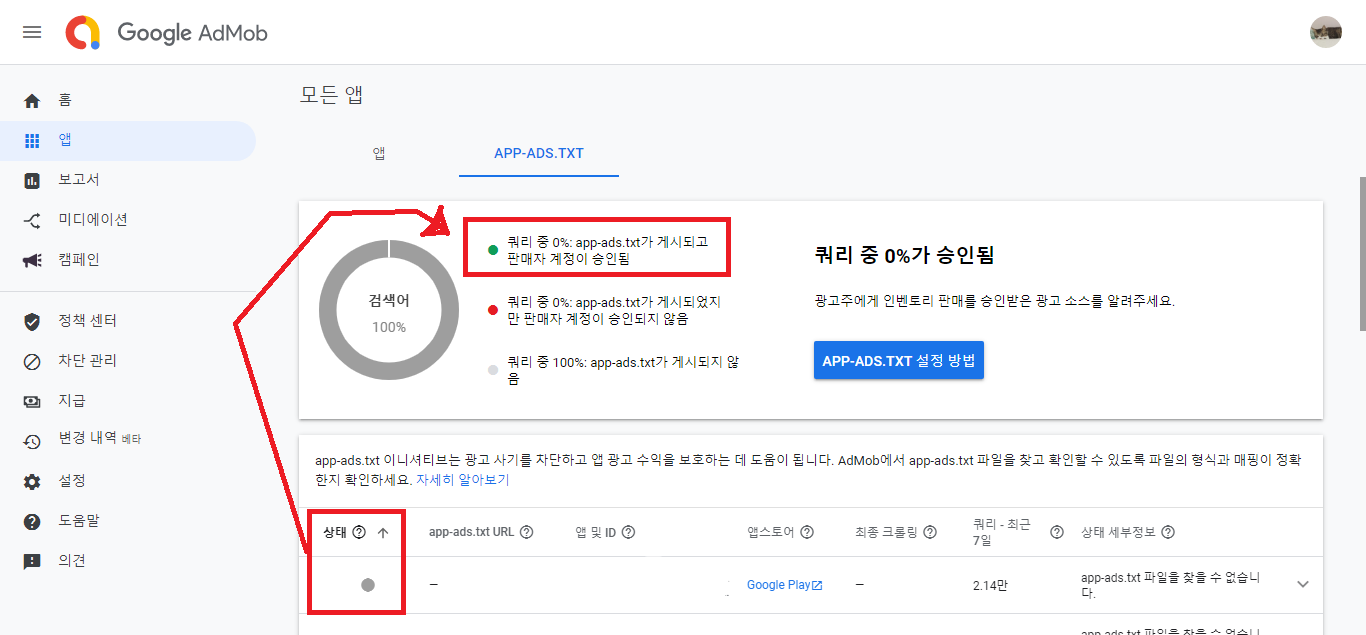The image size is (1366, 635).
Task: Sort by 상태 column arrow
Action: click(x=382, y=533)
